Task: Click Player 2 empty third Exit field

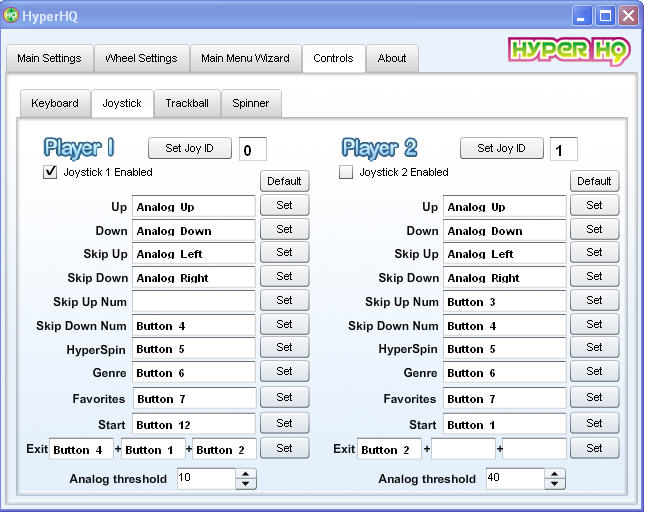Action: 534,449
